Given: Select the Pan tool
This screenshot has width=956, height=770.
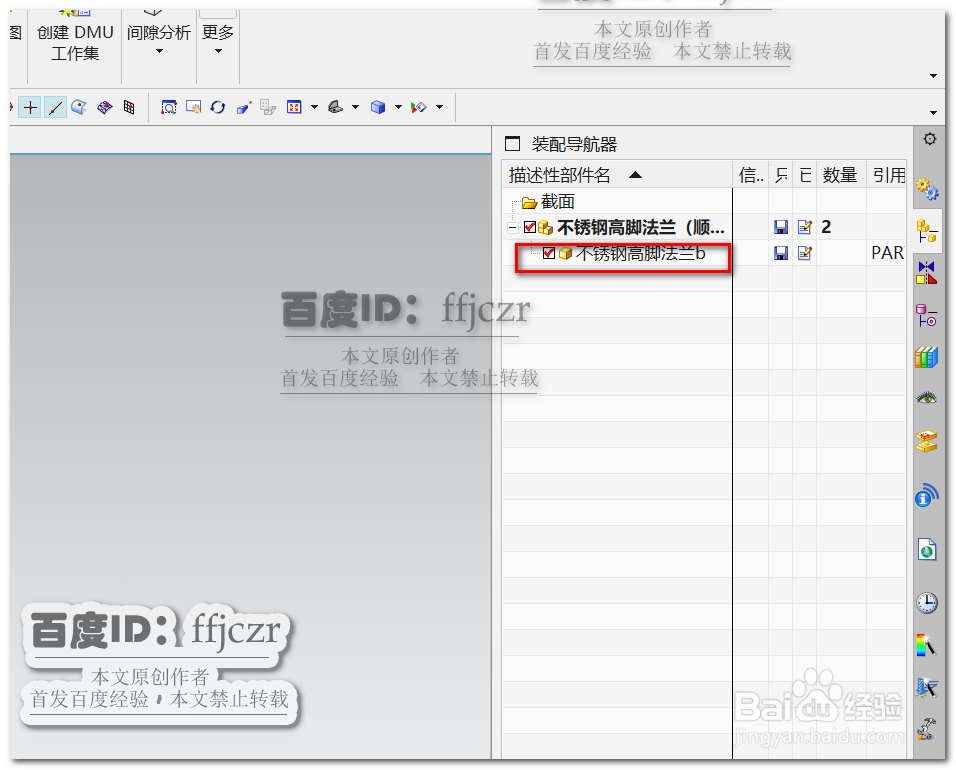Looking at the screenshot, I should 193,107.
